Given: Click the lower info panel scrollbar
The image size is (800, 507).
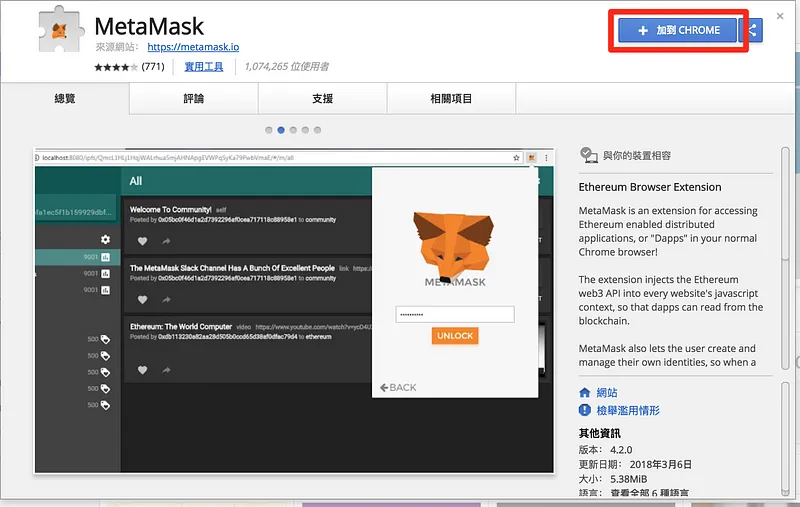Looking at the screenshot, I should point(785,439).
